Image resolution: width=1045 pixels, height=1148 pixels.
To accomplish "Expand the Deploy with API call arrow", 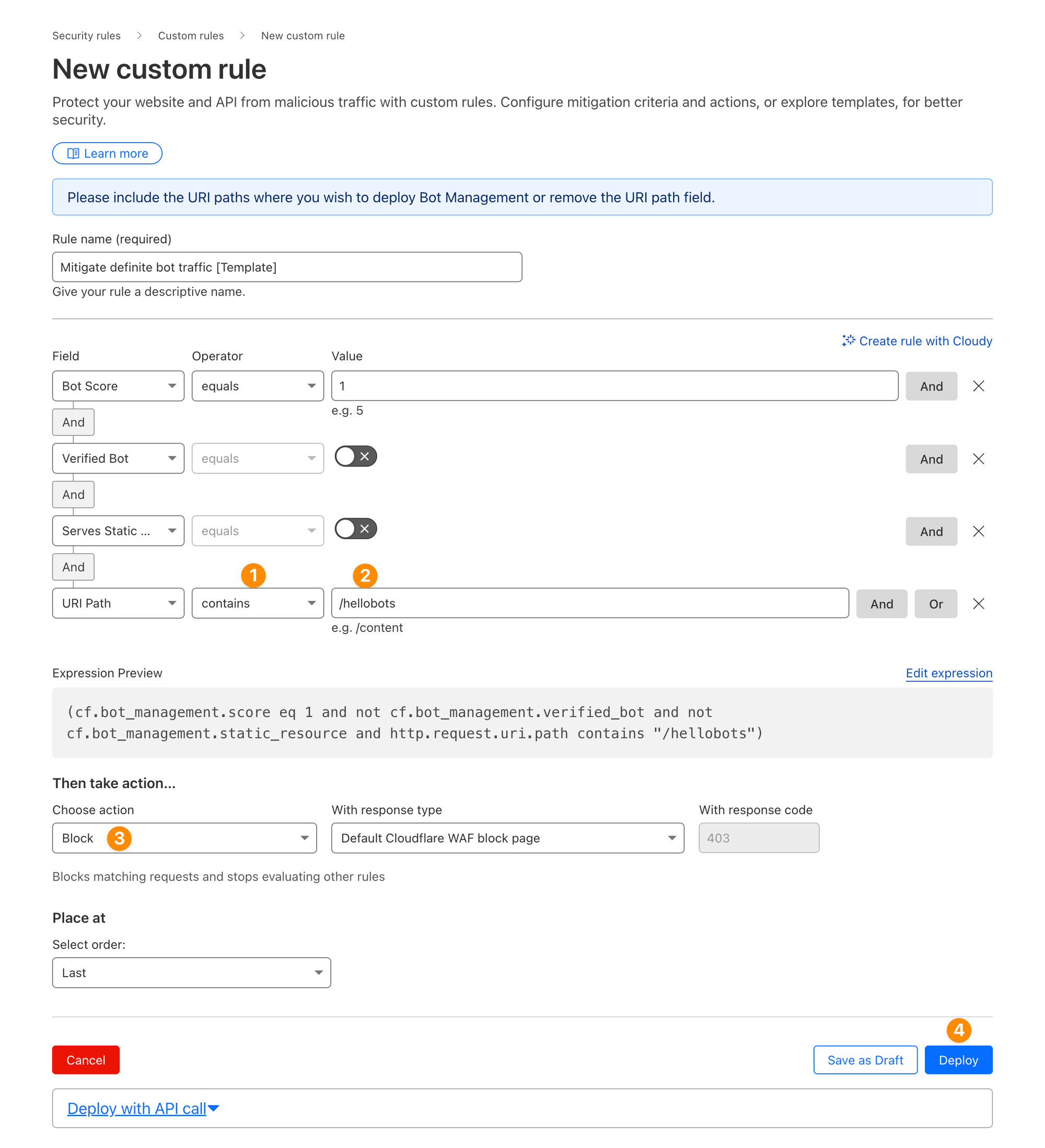I will tap(214, 1108).
